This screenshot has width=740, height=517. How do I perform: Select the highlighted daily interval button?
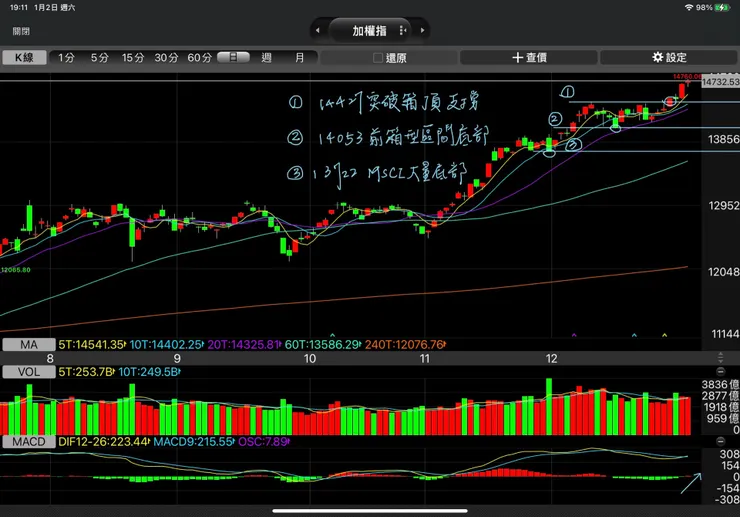click(233, 57)
